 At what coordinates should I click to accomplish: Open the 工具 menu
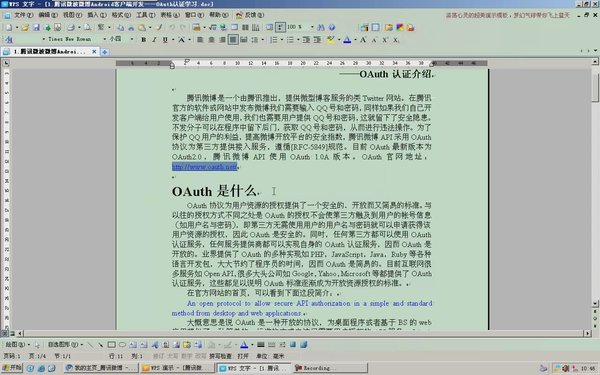click(145, 15)
